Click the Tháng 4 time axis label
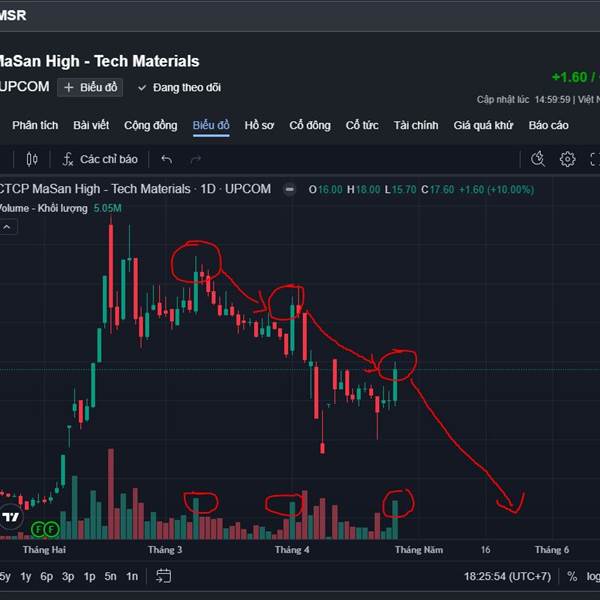This screenshot has width=600, height=600. (292, 550)
